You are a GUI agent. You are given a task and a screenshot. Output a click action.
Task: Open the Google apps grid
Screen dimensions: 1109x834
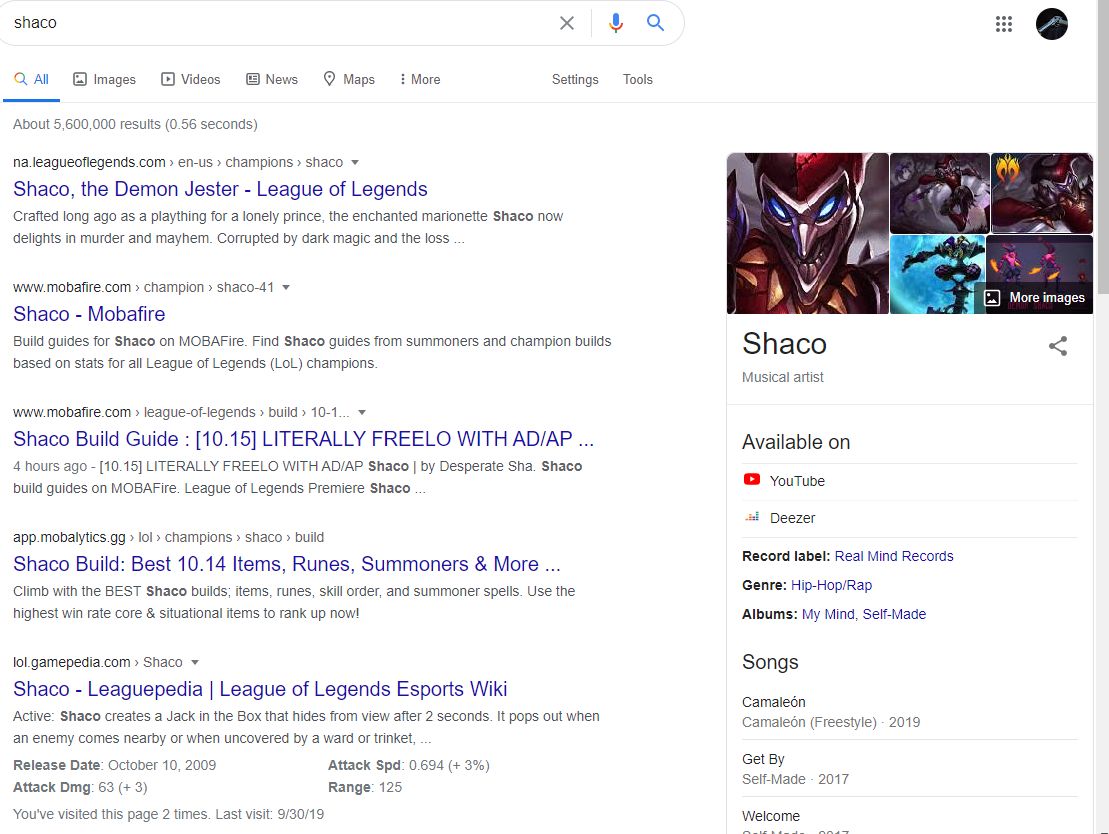click(1004, 23)
